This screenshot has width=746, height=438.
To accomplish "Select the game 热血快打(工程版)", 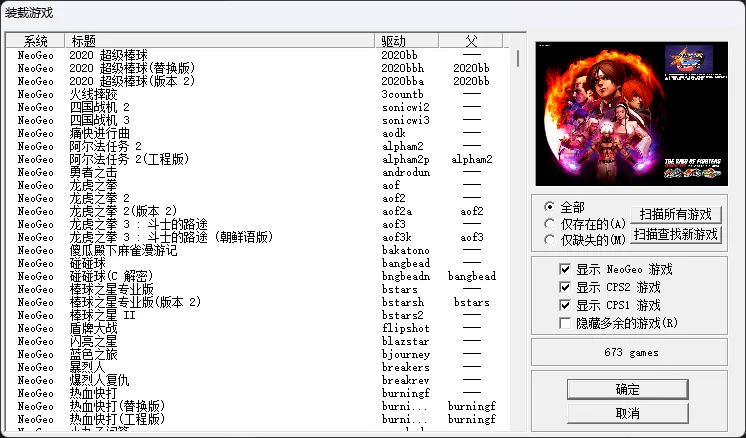I will [x=257, y=419].
